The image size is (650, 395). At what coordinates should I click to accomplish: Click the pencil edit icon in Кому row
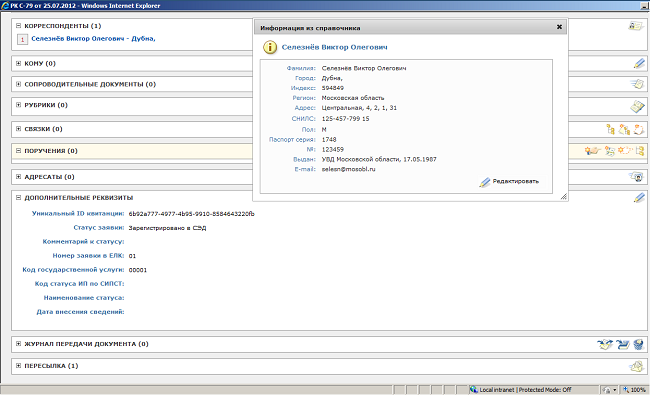(x=639, y=63)
